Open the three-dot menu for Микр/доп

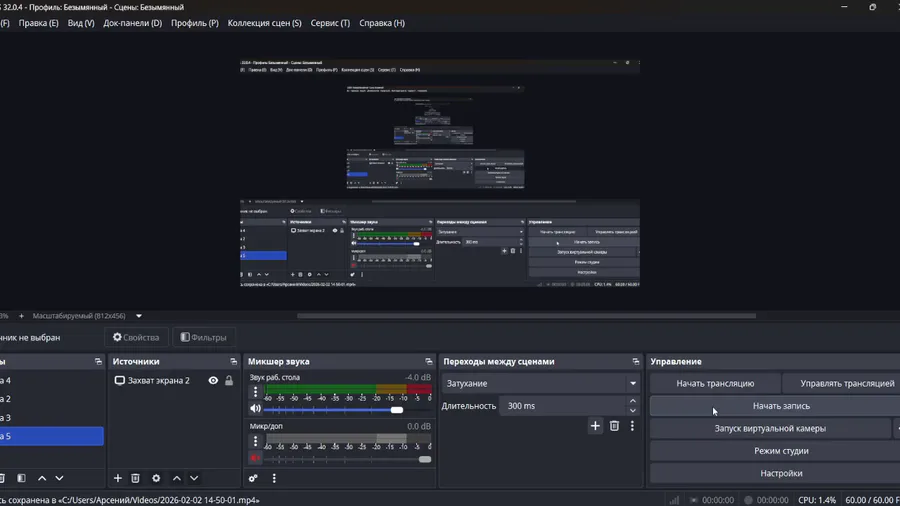255,441
